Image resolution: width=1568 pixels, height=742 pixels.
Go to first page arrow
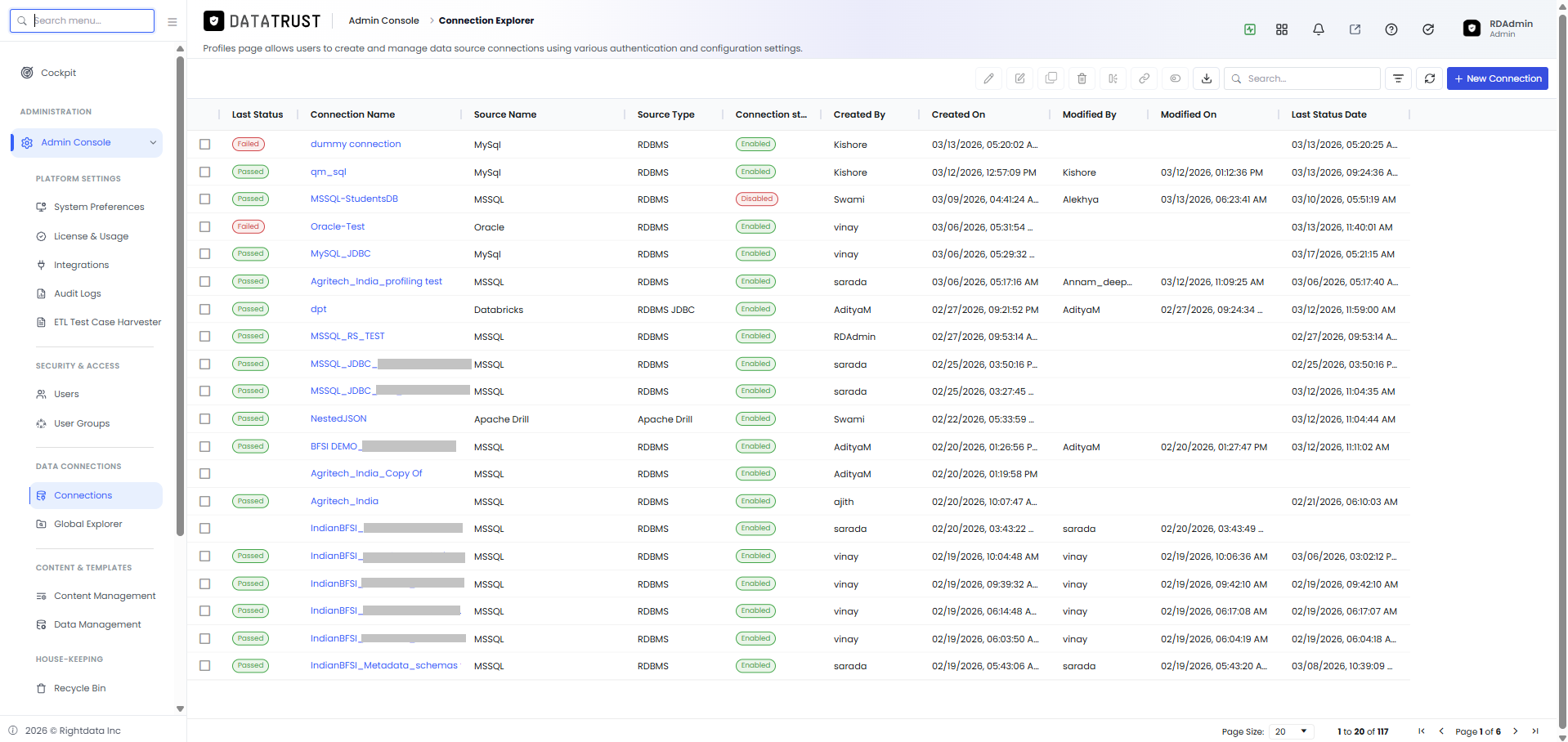coord(1422,731)
